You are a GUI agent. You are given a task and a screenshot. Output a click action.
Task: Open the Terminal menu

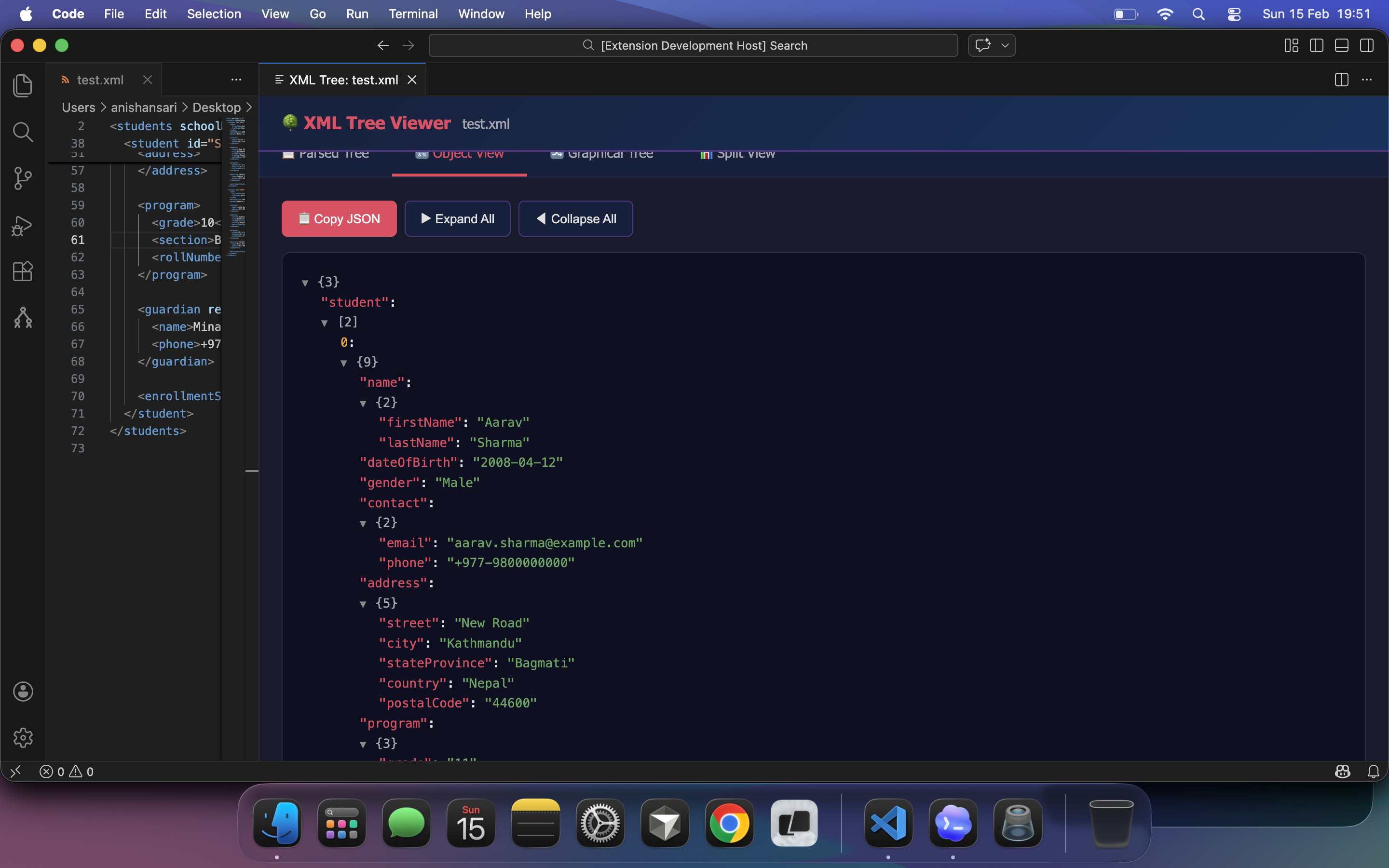[x=413, y=14]
